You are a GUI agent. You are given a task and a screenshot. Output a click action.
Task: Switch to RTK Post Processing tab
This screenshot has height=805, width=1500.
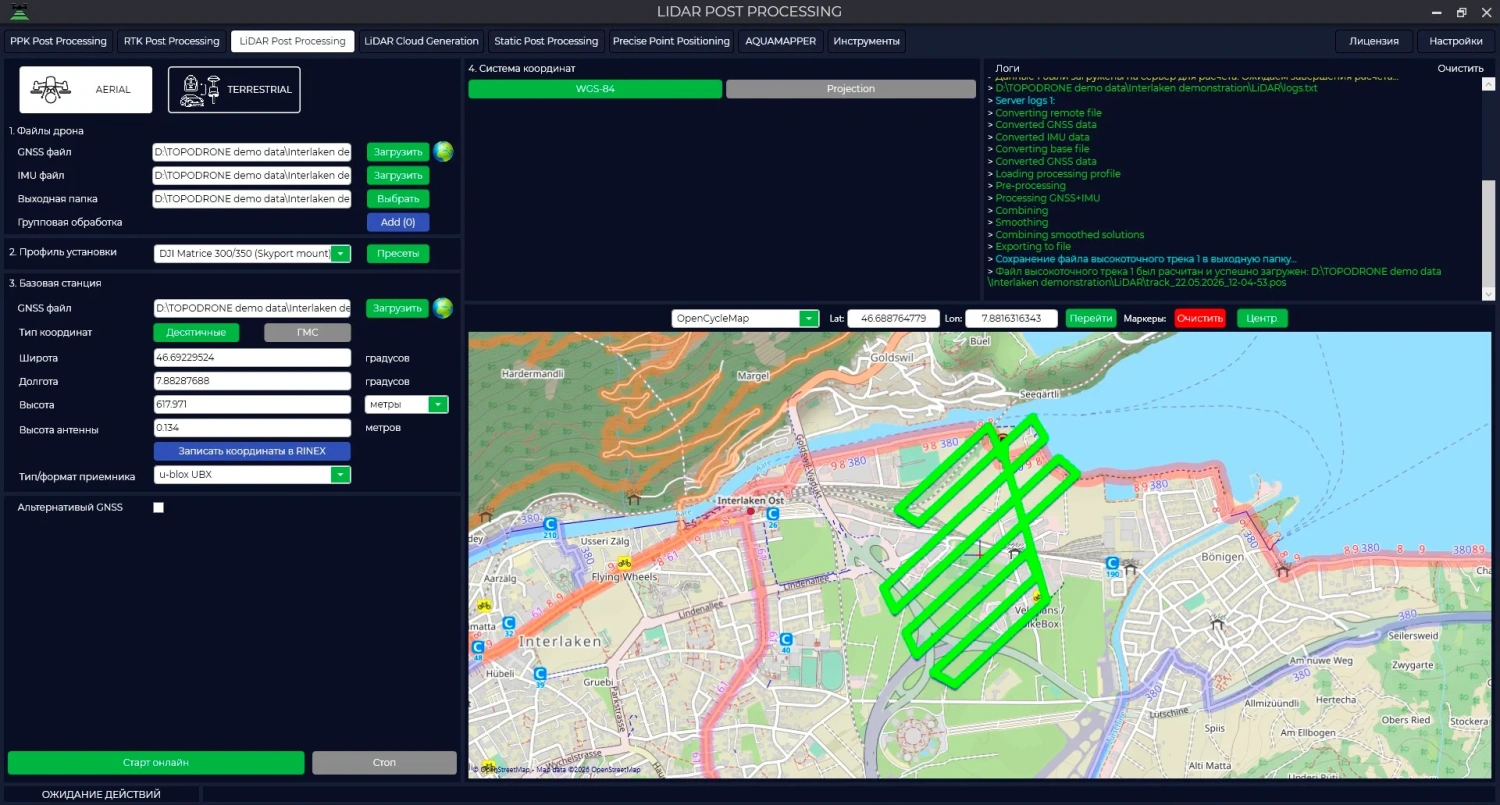click(171, 41)
